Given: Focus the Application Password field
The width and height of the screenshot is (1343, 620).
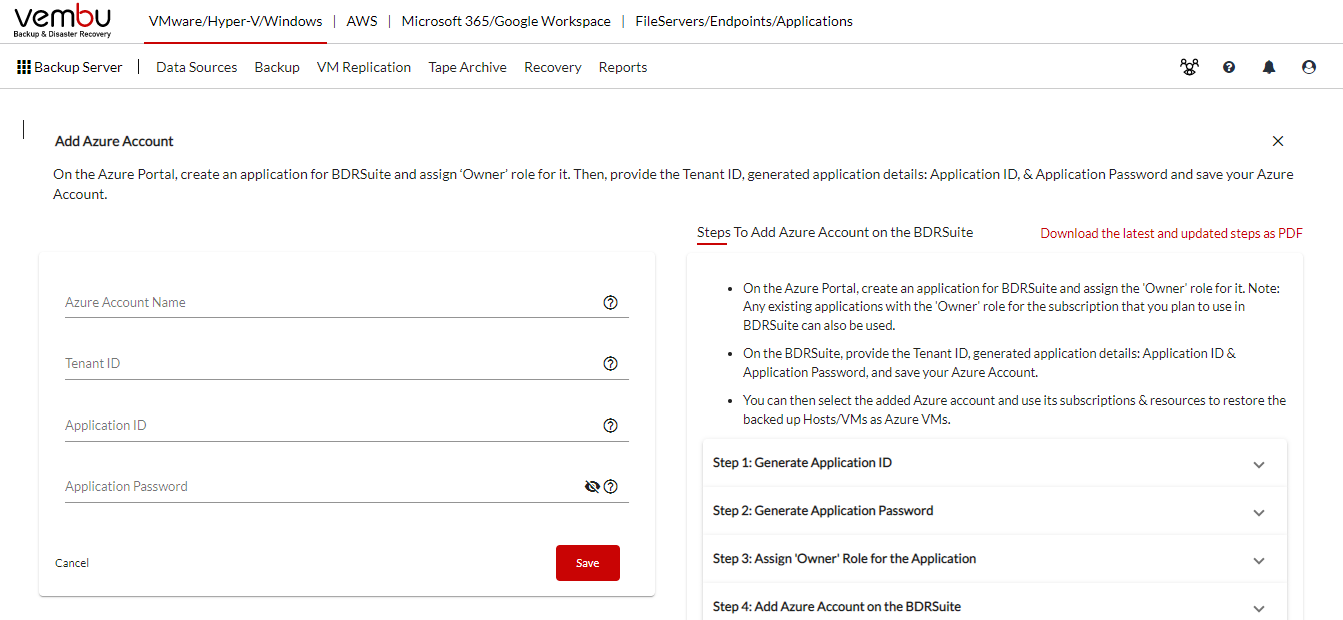Looking at the screenshot, I should coord(347,487).
